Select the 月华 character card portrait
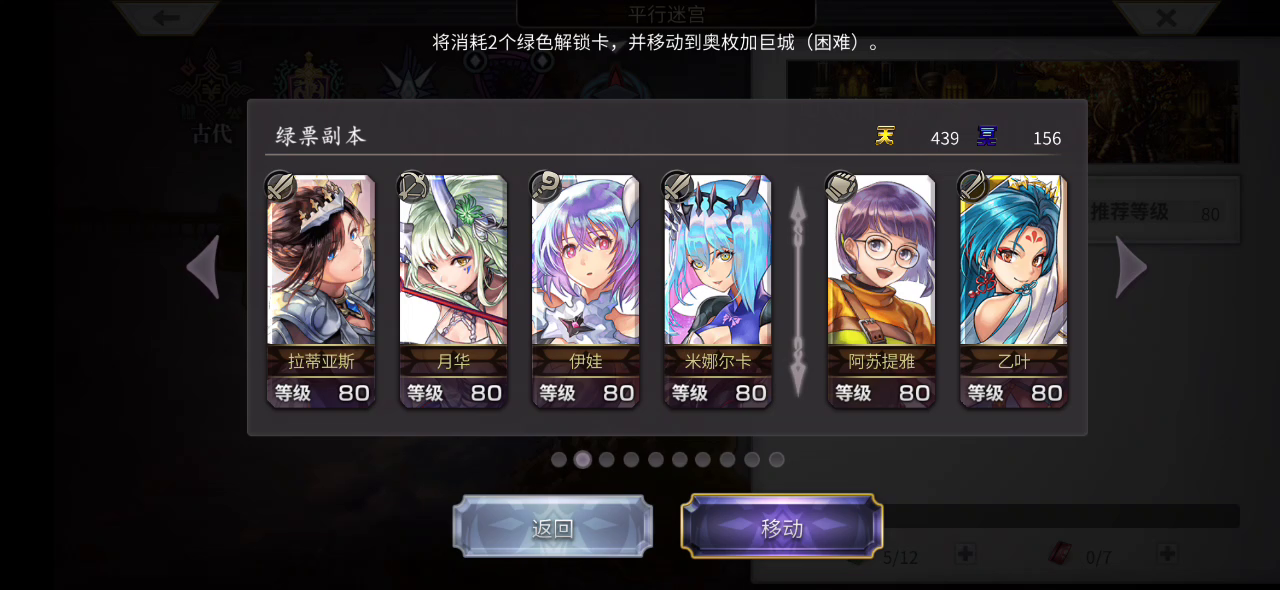This screenshot has height=590, width=1280. coord(453,260)
